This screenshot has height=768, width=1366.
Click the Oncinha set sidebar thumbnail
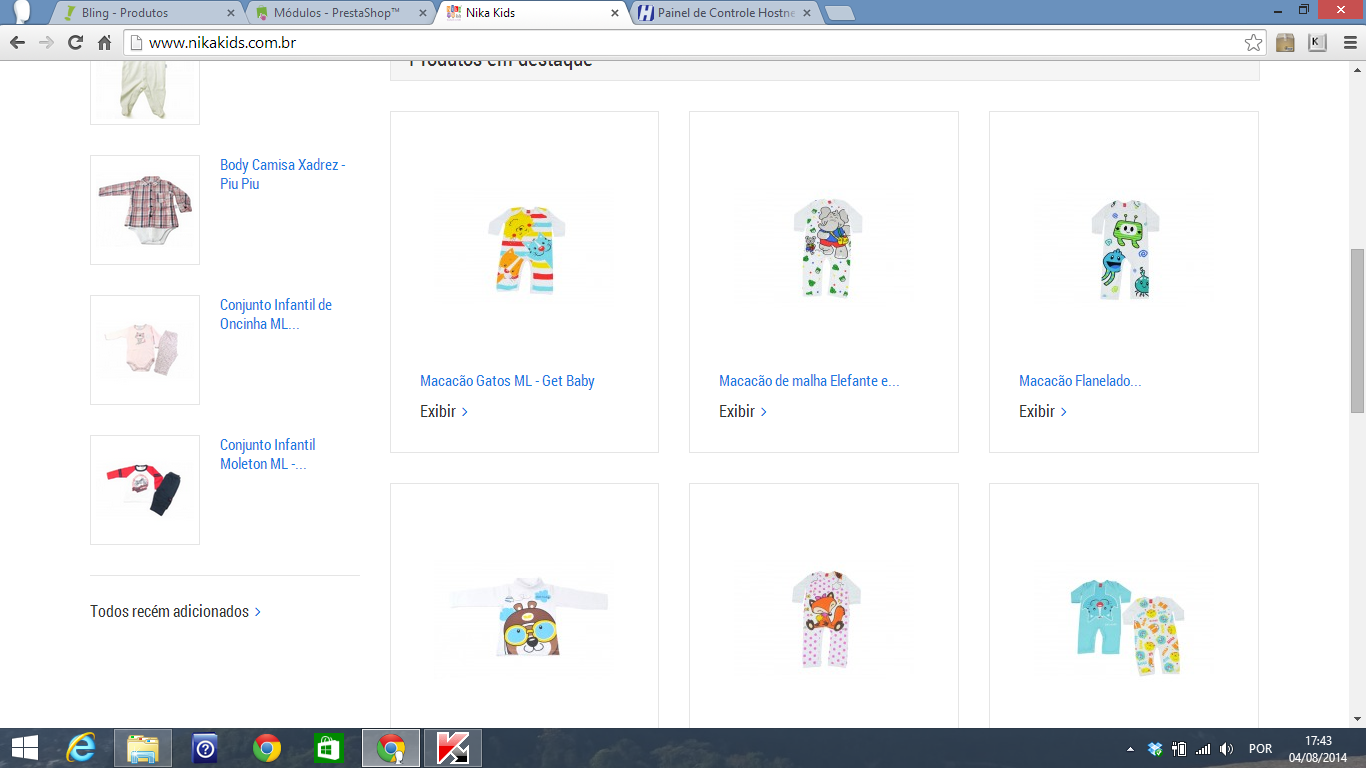point(145,350)
